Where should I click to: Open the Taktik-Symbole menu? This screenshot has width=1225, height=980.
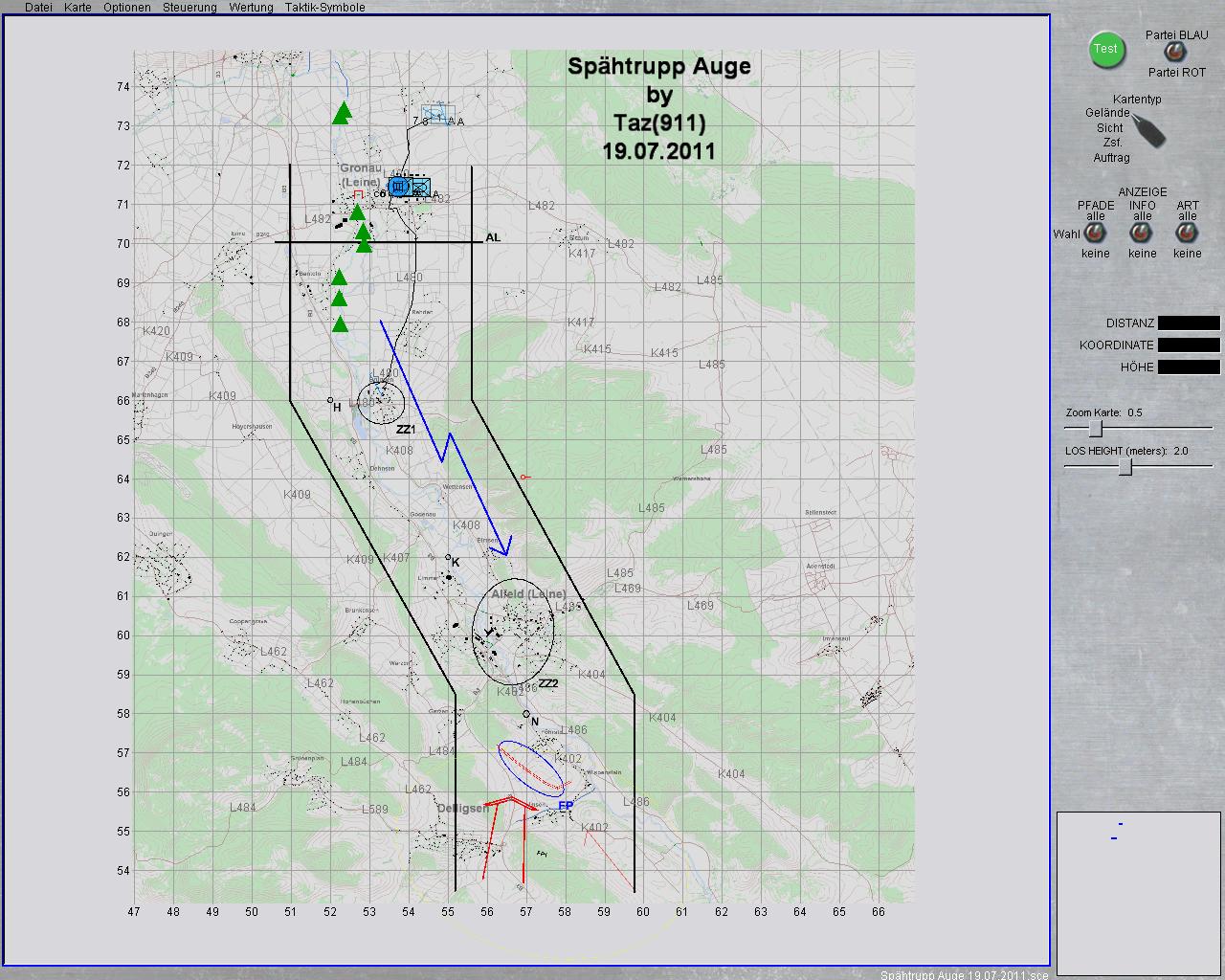(324, 8)
